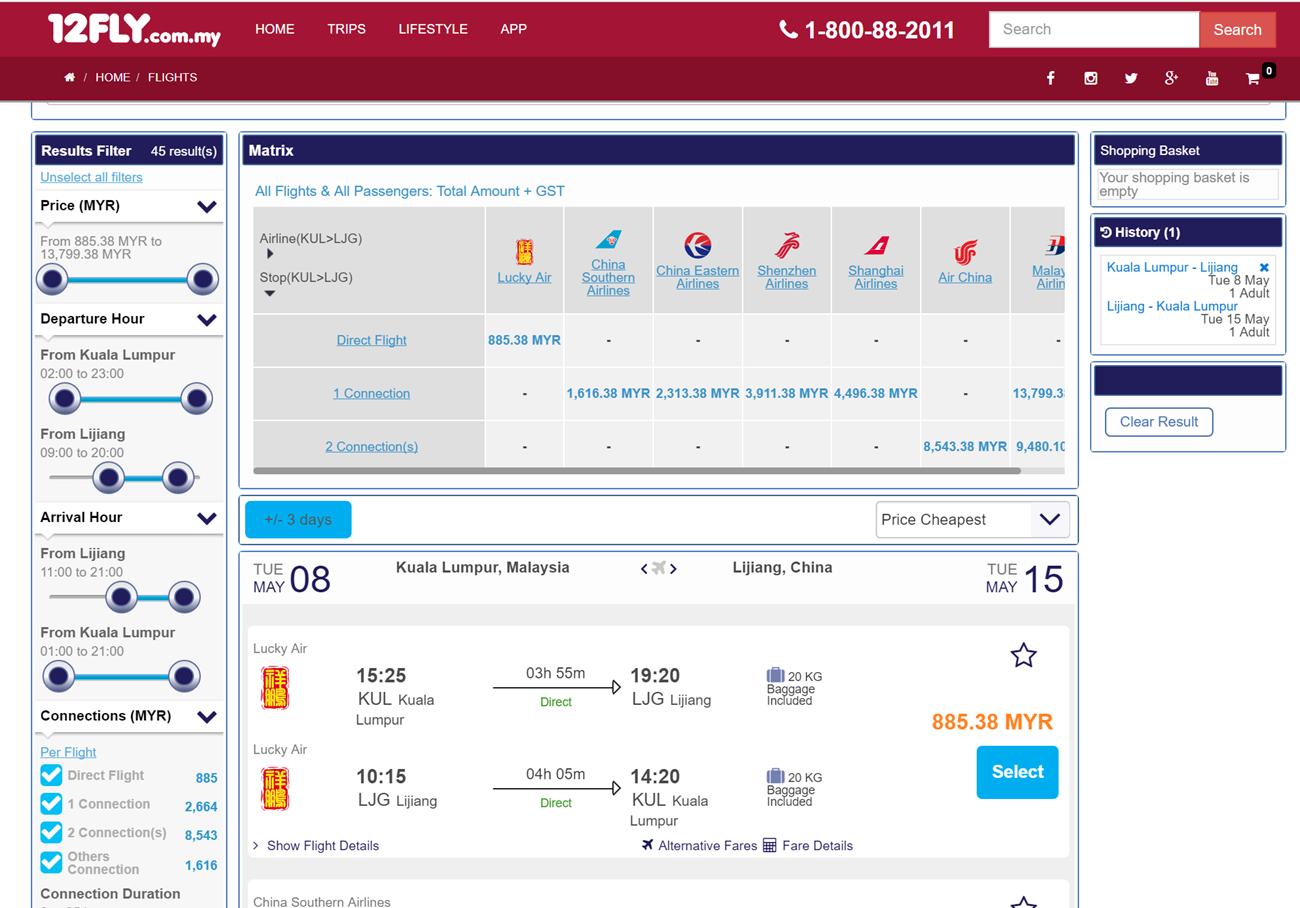The height and width of the screenshot is (908, 1300).
Task: Open the Facebook social icon
Action: (1050, 78)
